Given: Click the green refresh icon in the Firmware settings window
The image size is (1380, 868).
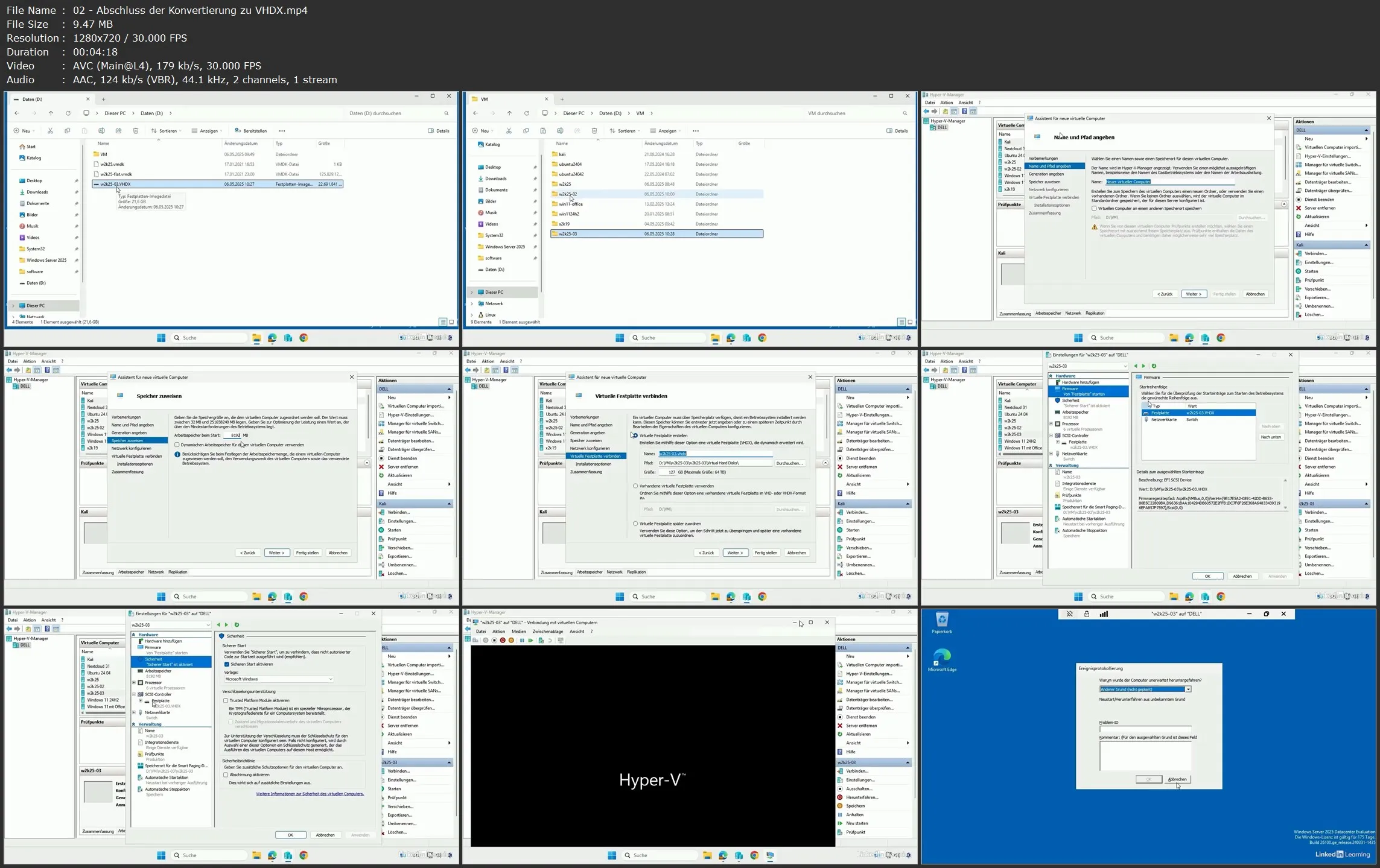Looking at the screenshot, I should [x=1154, y=366].
